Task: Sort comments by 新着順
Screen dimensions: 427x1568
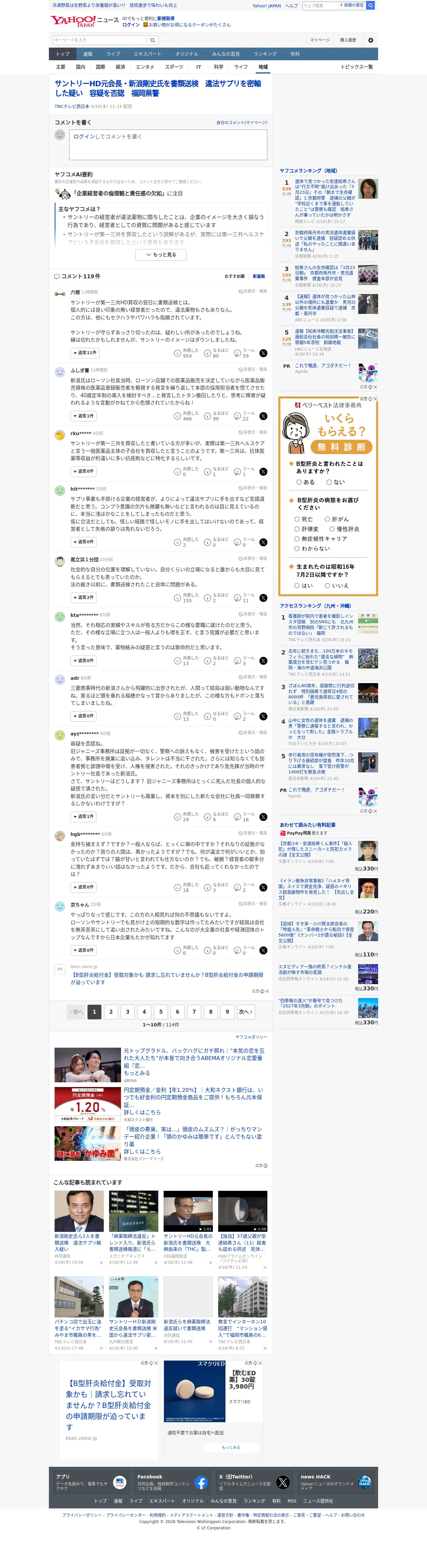Action: point(259,276)
